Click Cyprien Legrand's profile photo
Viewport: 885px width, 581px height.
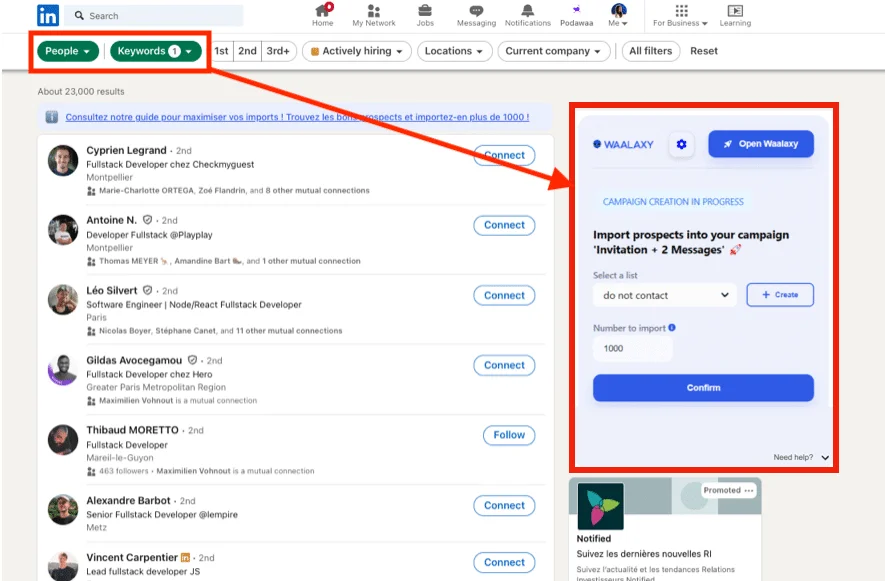[x=63, y=160]
